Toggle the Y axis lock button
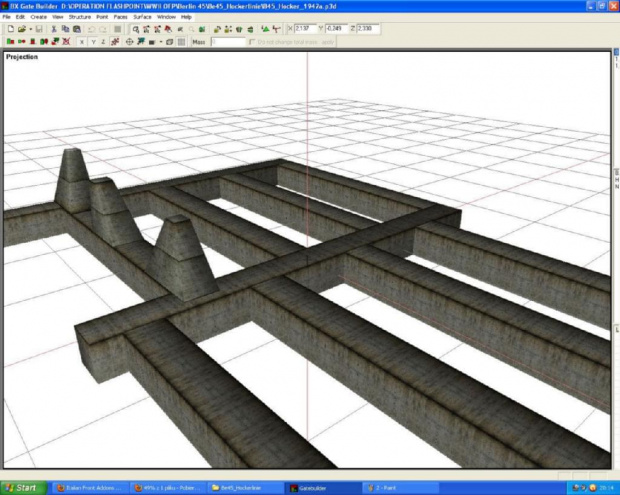 point(91,43)
